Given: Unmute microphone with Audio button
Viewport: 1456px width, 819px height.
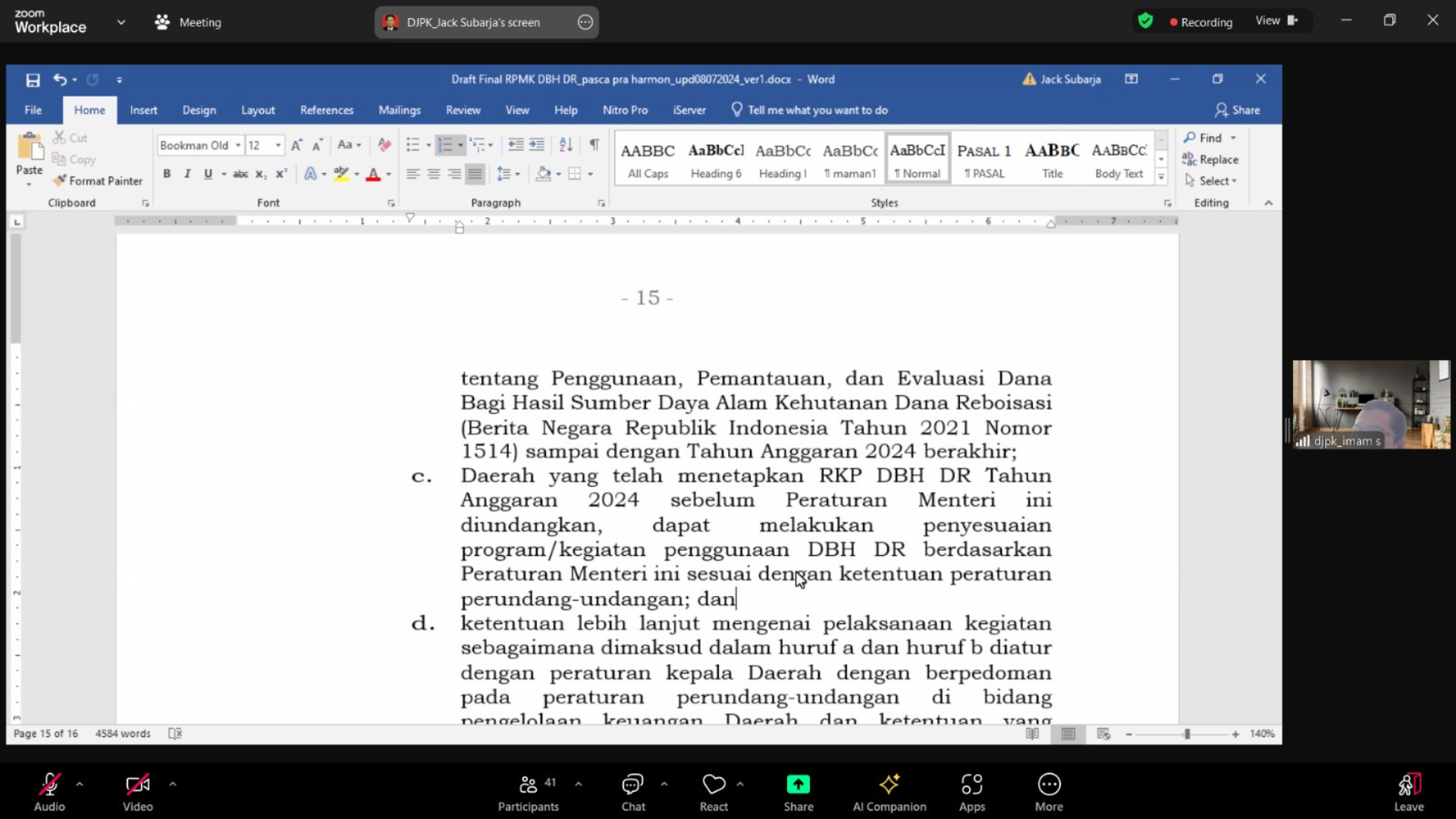Looking at the screenshot, I should (49, 792).
